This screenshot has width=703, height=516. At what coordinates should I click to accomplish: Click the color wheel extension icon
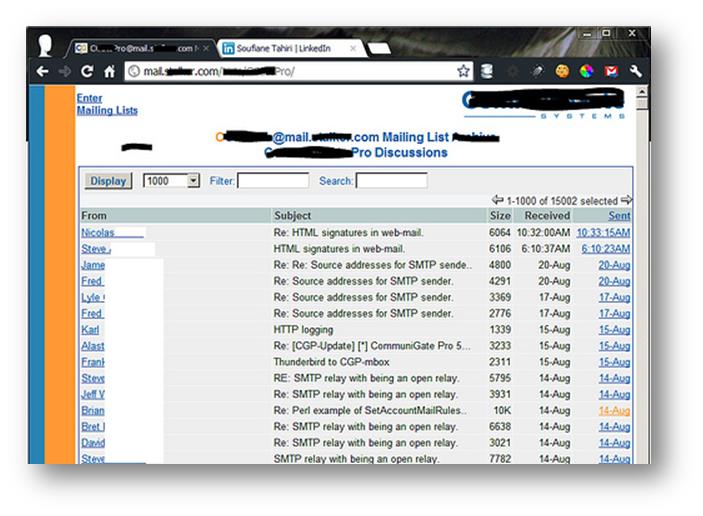coord(586,71)
